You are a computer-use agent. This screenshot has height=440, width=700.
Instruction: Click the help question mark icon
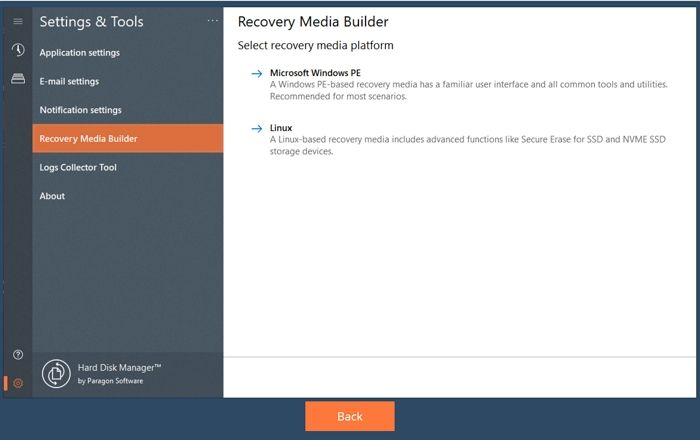17,355
